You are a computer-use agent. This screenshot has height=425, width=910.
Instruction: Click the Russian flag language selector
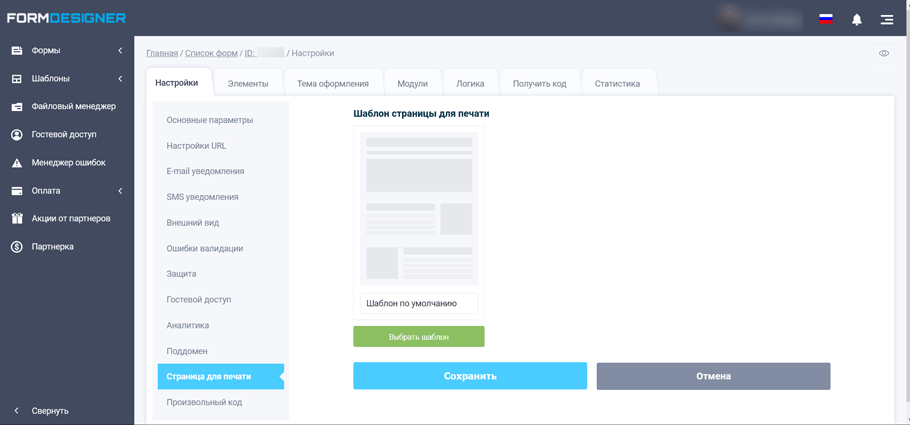[x=826, y=19]
